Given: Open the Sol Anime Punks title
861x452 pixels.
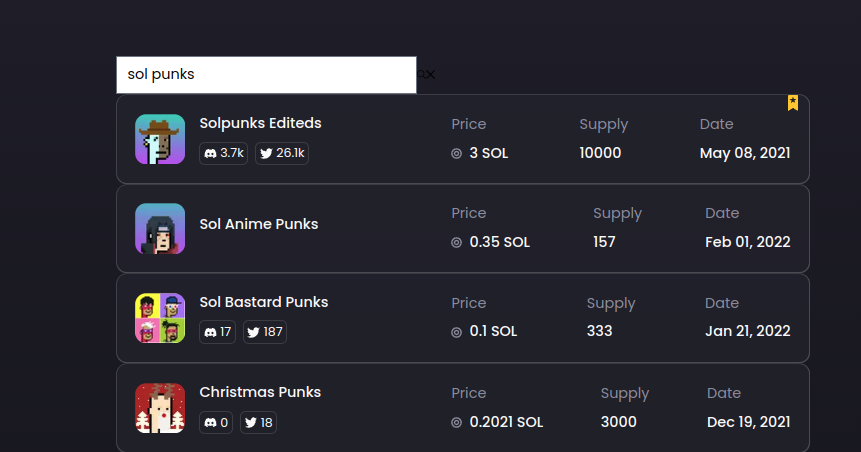Looking at the screenshot, I should click(259, 224).
